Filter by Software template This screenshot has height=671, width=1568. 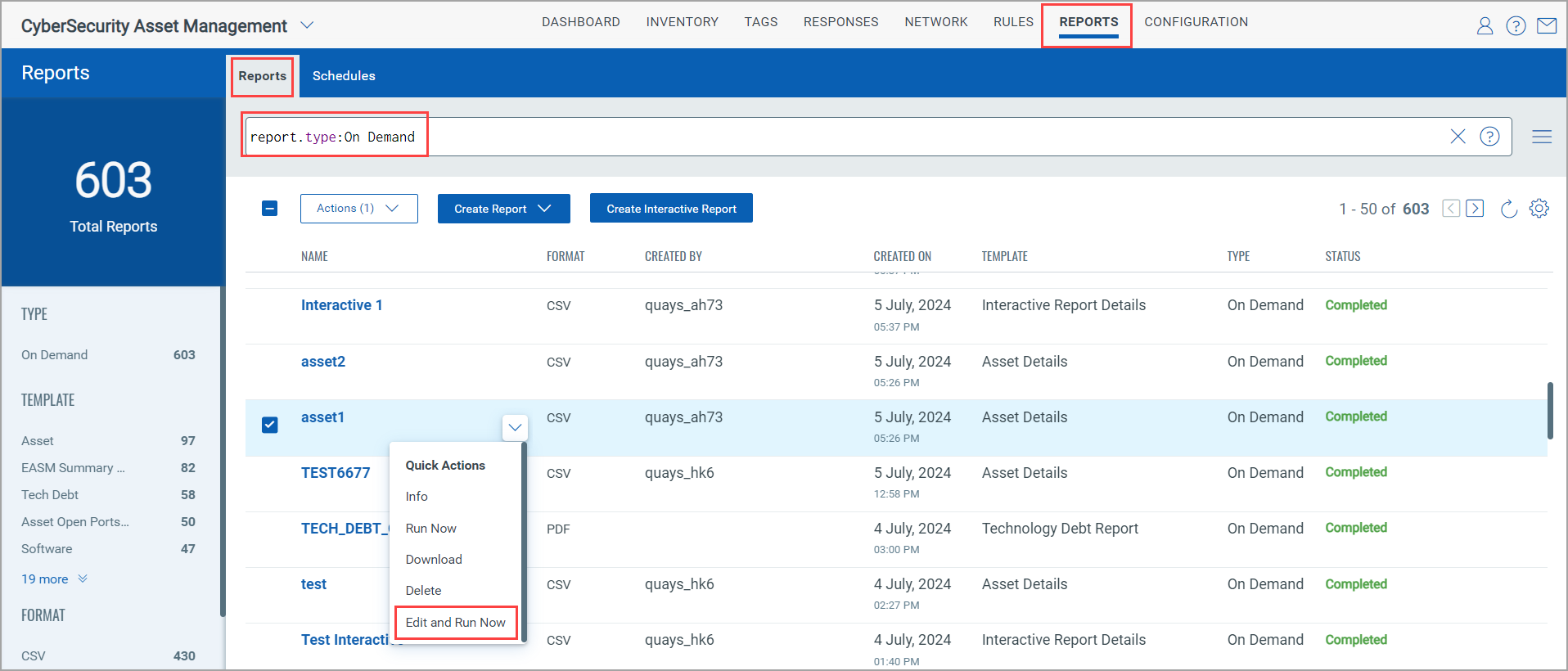(108, 549)
